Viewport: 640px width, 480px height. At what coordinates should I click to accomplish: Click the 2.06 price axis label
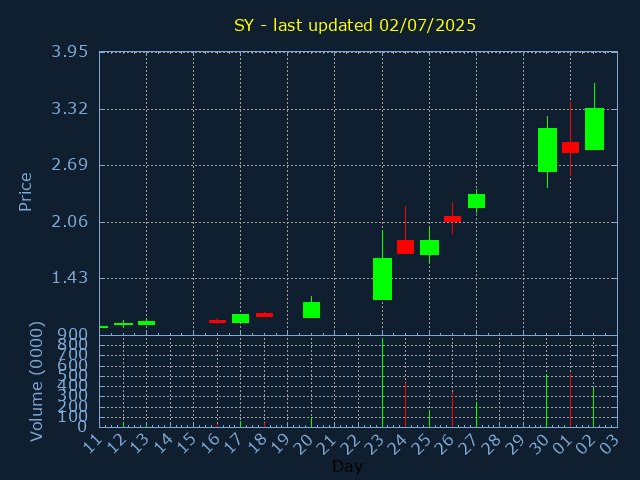click(x=69, y=222)
